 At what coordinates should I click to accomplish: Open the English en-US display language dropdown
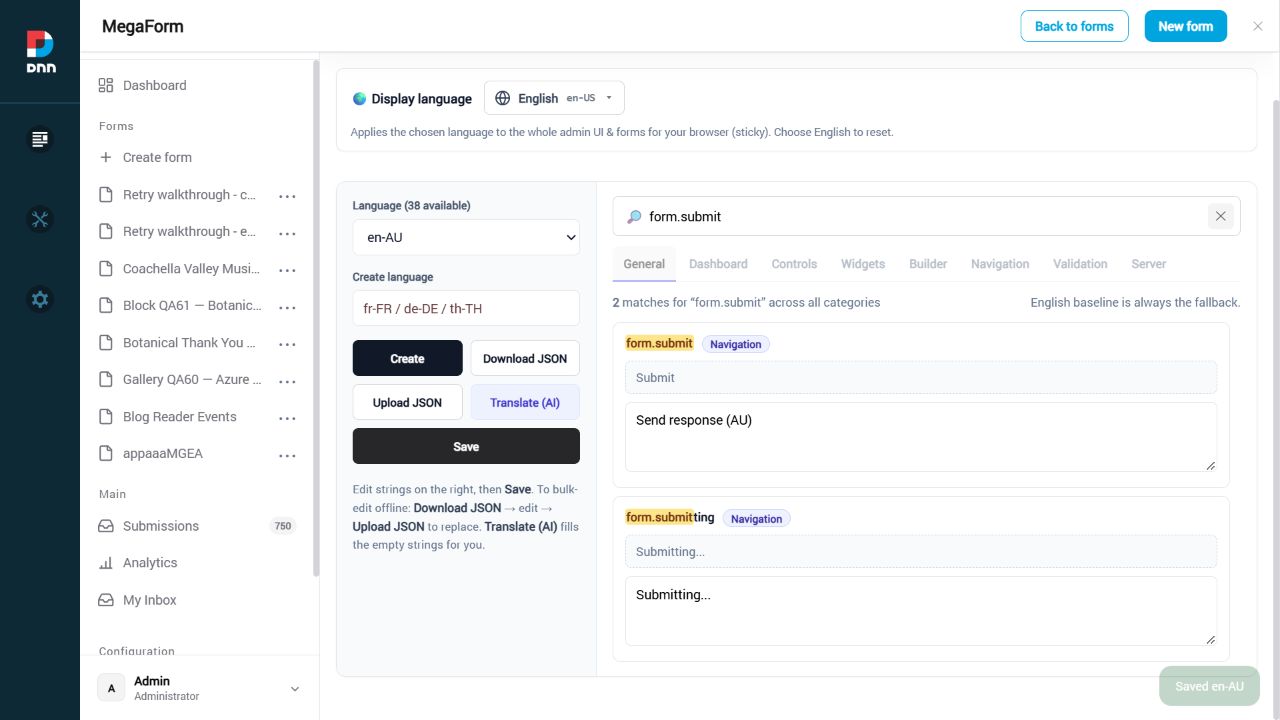pyautogui.click(x=554, y=98)
